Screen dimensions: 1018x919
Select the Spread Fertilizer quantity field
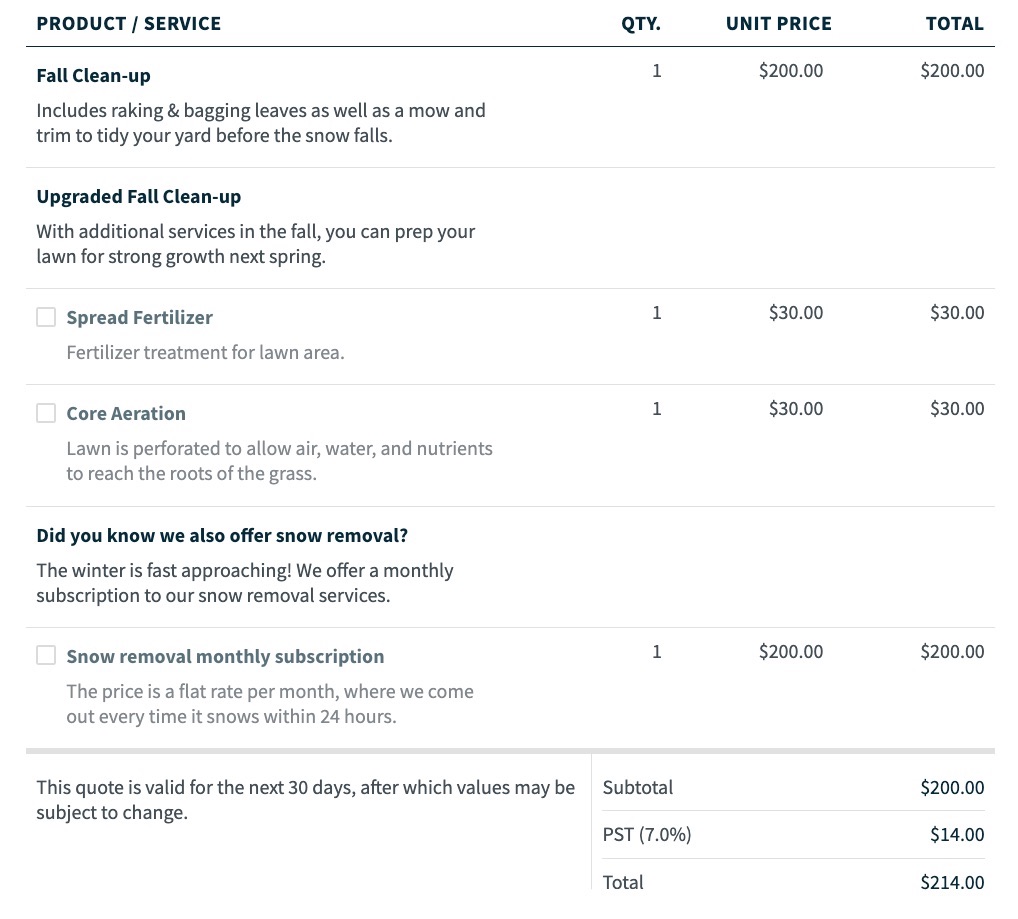click(x=657, y=312)
